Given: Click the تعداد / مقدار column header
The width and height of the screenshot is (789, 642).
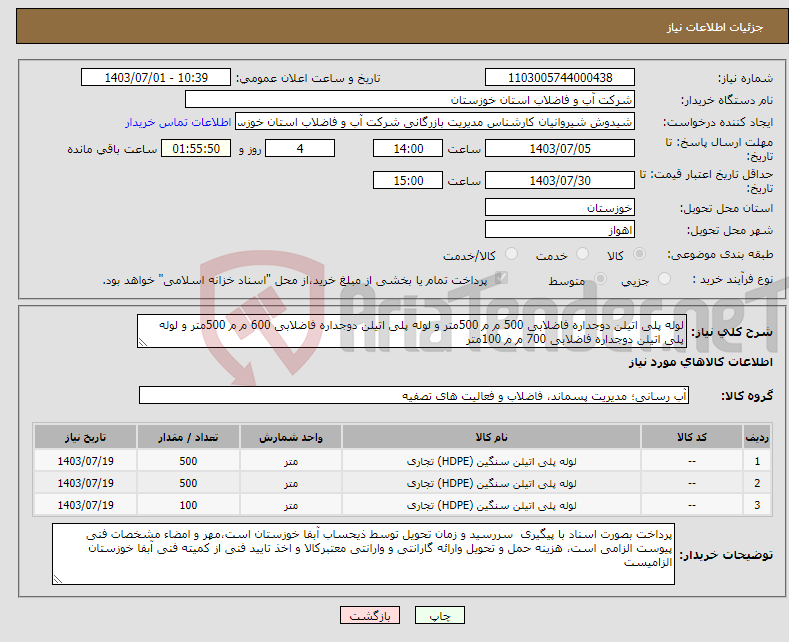Looking at the screenshot, I should tap(188, 437).
